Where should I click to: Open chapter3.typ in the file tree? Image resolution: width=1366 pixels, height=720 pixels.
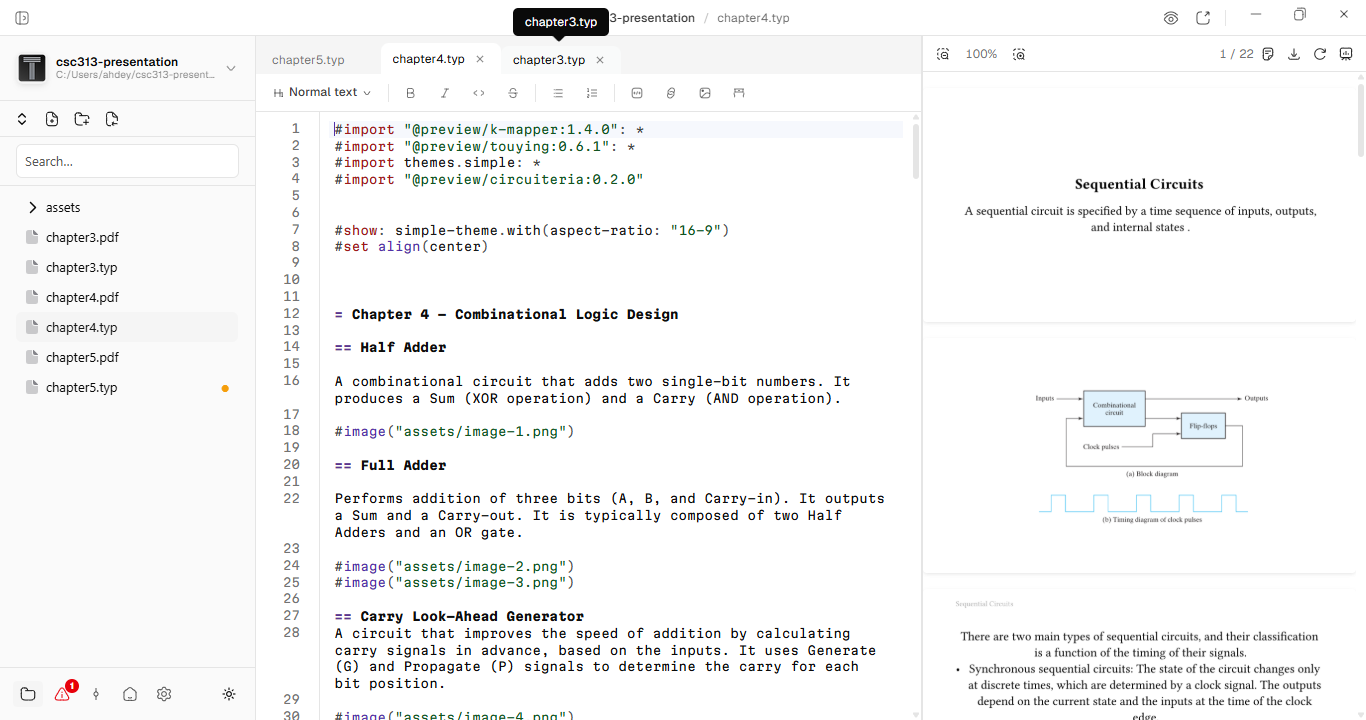(127, 267)
